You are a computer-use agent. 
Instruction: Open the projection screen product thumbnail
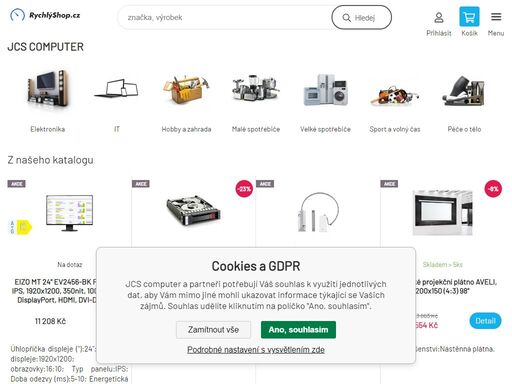[x=442, y=213]
